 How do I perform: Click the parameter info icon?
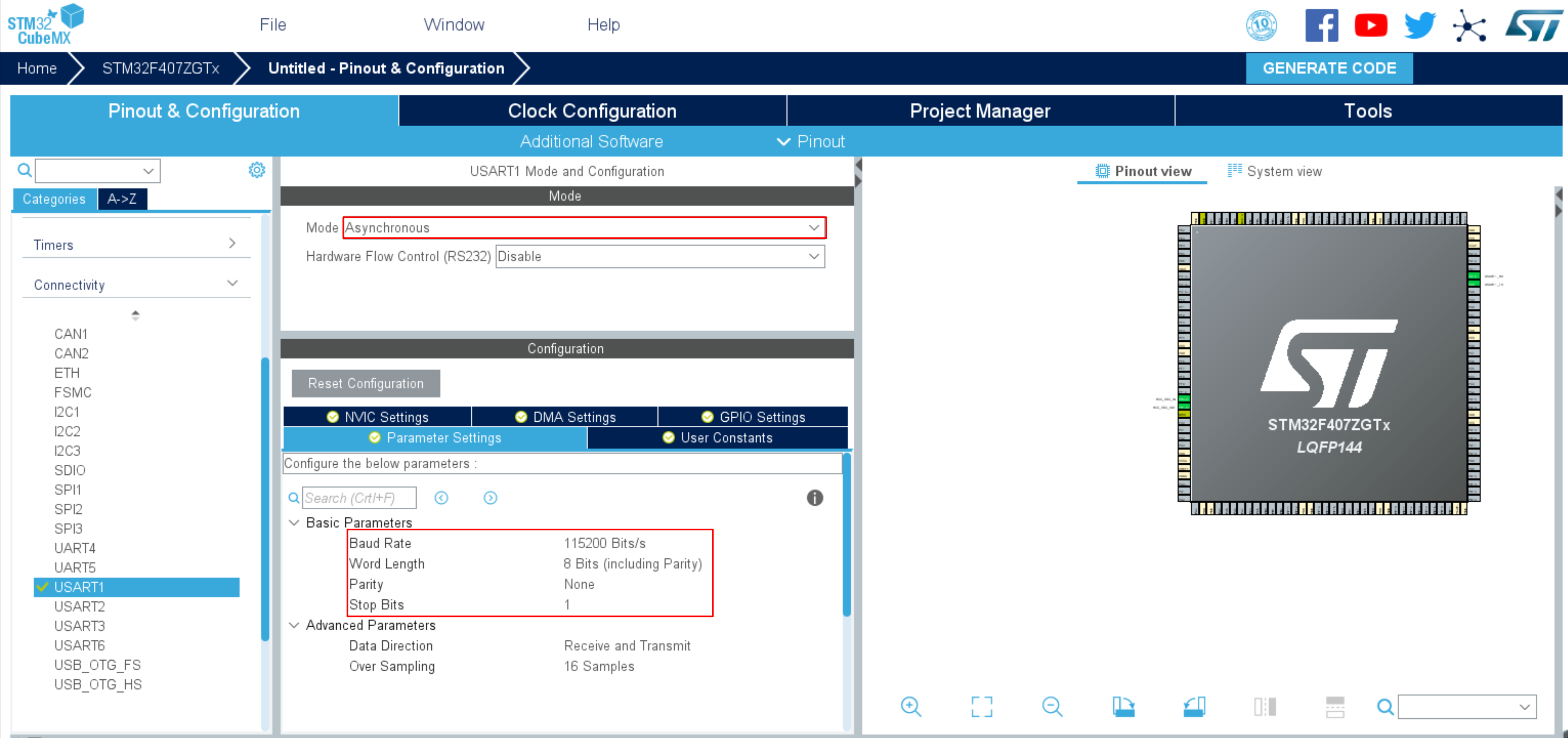(x=814, y=498)
